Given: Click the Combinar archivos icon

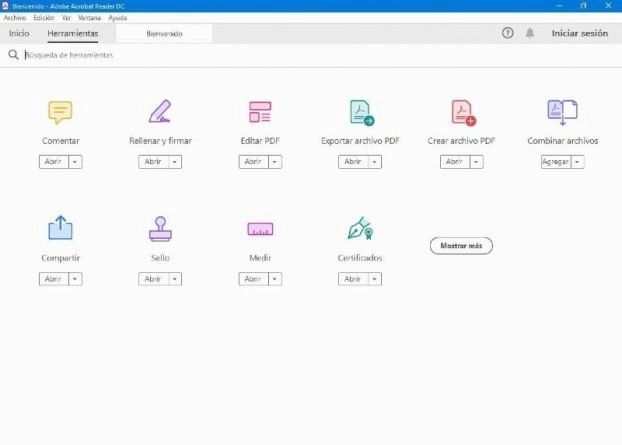Looking at the screenshot, I should pyautogui.click(x=562, y=112).
